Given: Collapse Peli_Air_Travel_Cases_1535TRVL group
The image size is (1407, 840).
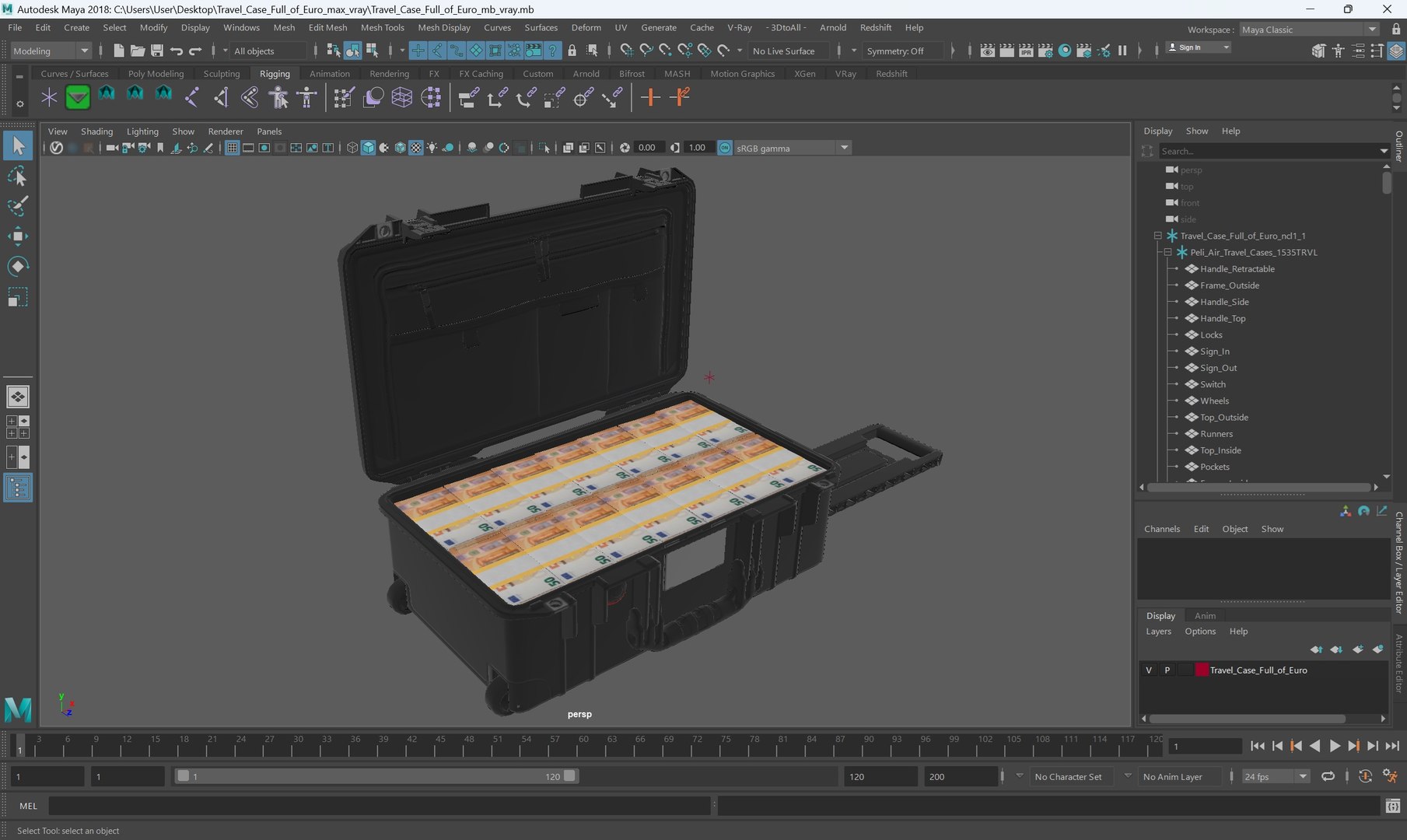Looking at the screenshot, I should tap(1167, 252).
